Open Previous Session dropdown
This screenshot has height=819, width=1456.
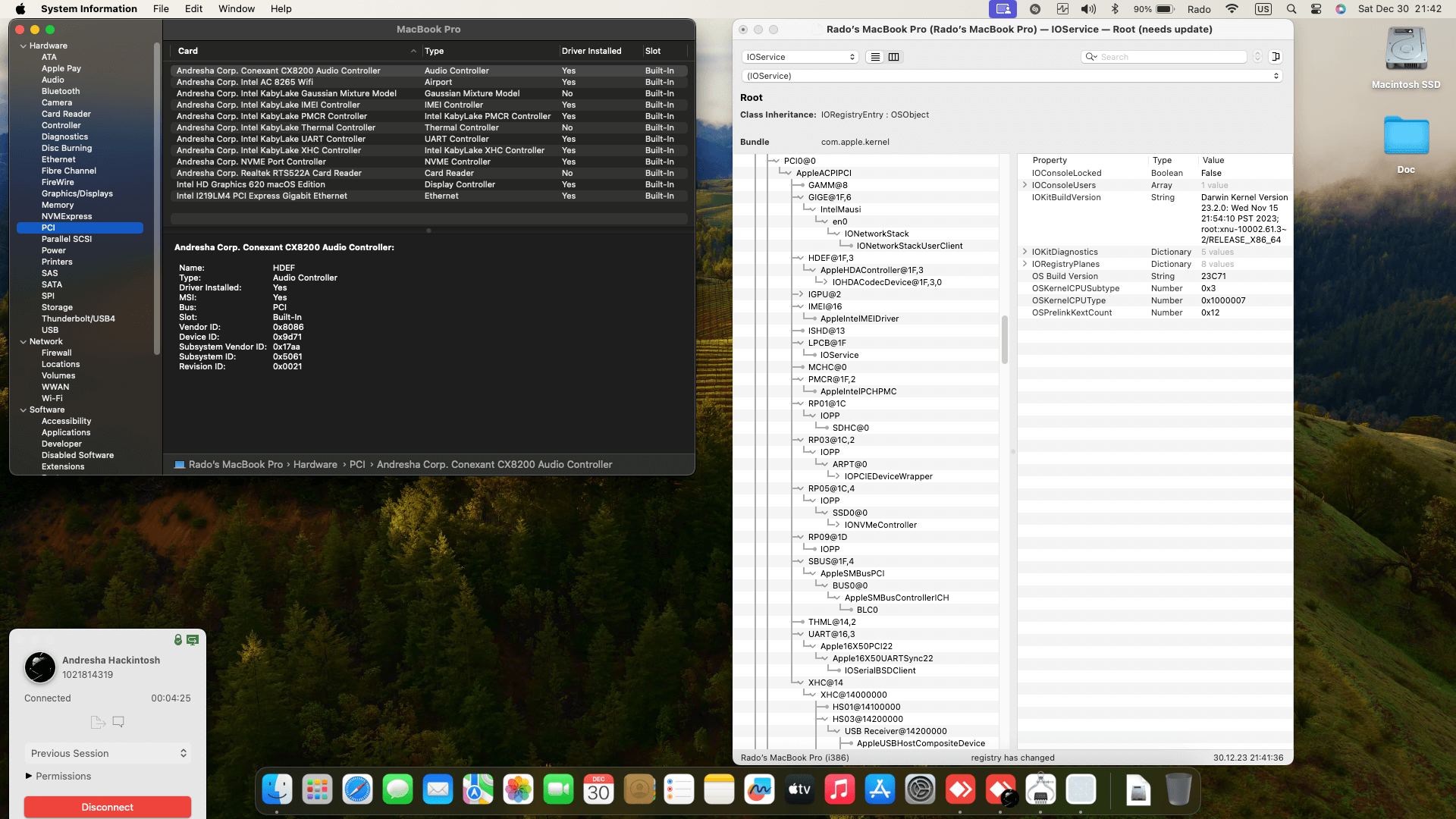click(108, 753)
